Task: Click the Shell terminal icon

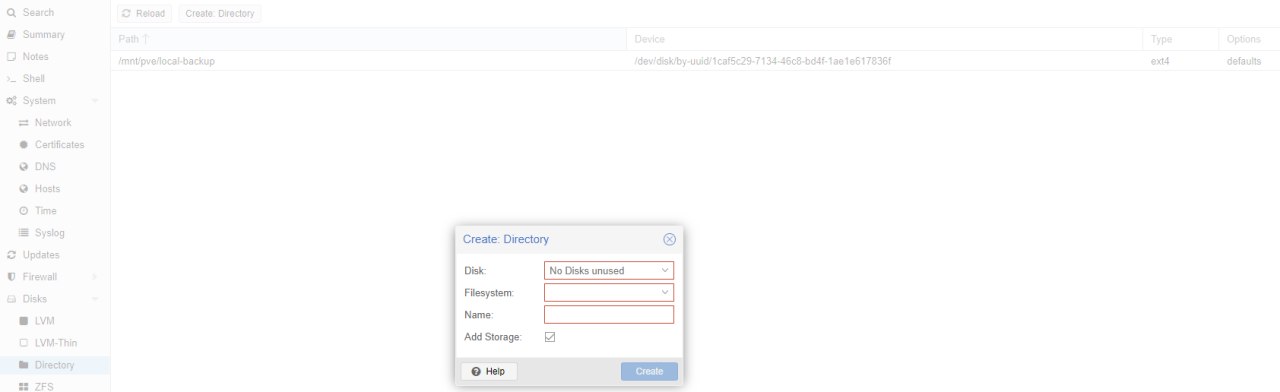Action: coord(11,79)
